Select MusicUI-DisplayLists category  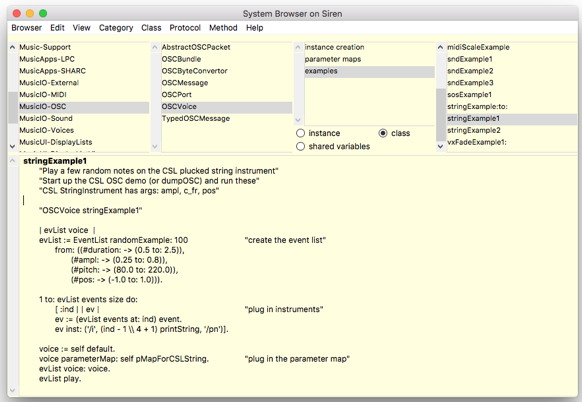tap(84, 142)
